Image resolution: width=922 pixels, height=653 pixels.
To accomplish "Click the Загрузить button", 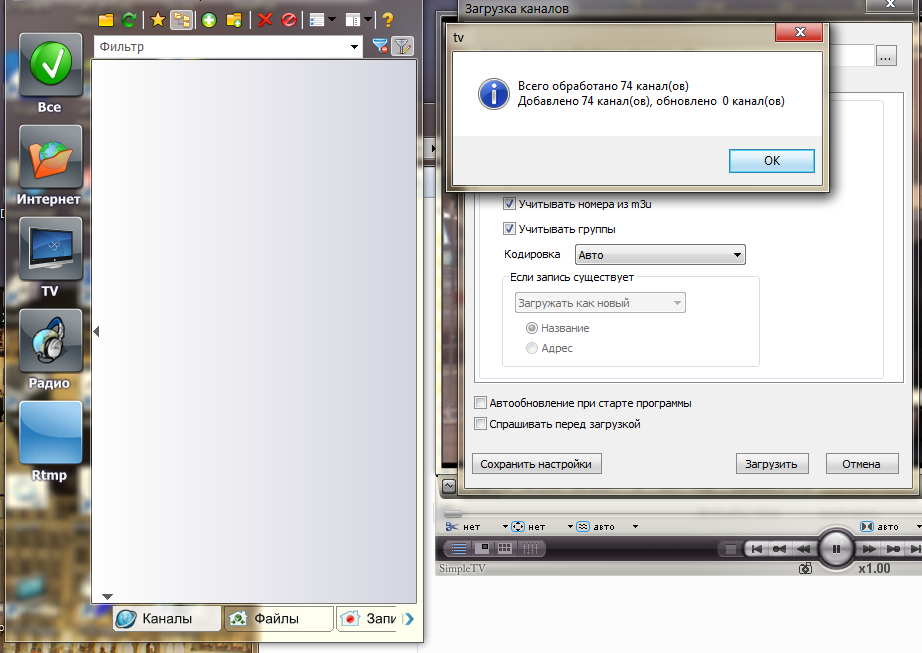I will pyautogui.click(x=771, y=464).
